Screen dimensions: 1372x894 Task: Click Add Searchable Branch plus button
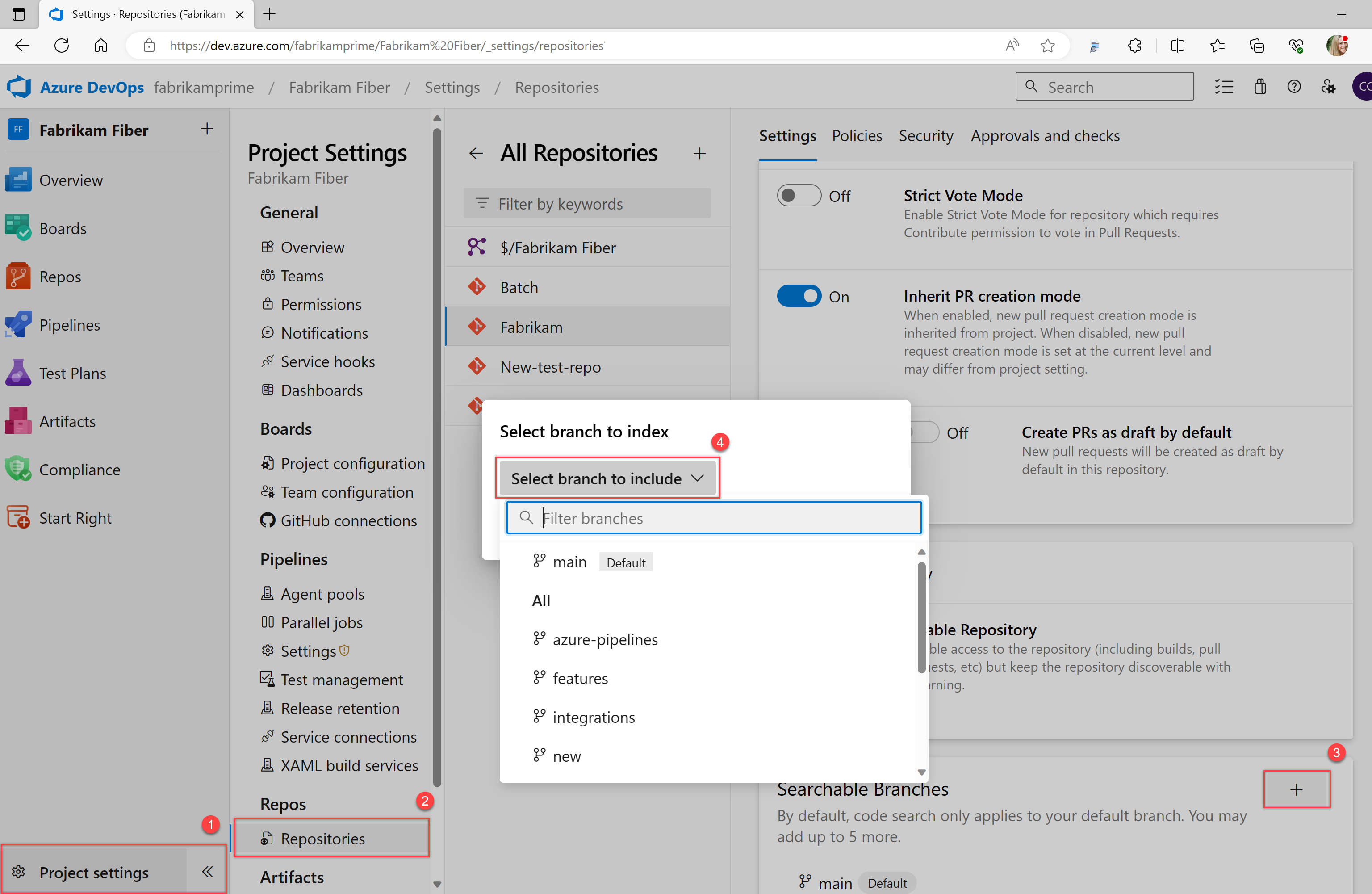(x=1296, y=788)
